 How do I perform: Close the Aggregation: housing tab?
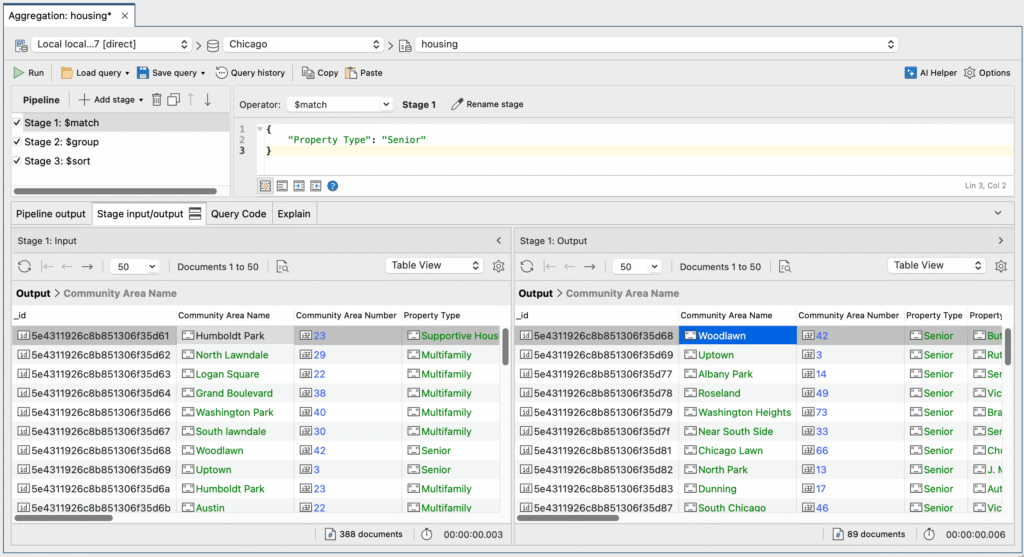pyautogui.click(x=125, y=16)
